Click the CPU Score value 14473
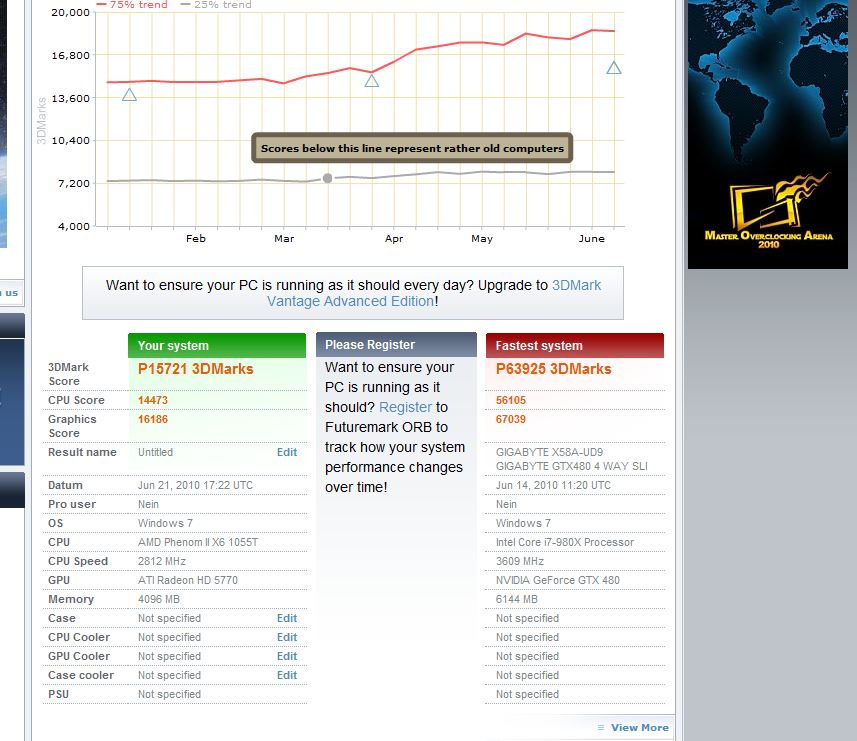This screenshot has height=741, width=857. pos(152,400)
